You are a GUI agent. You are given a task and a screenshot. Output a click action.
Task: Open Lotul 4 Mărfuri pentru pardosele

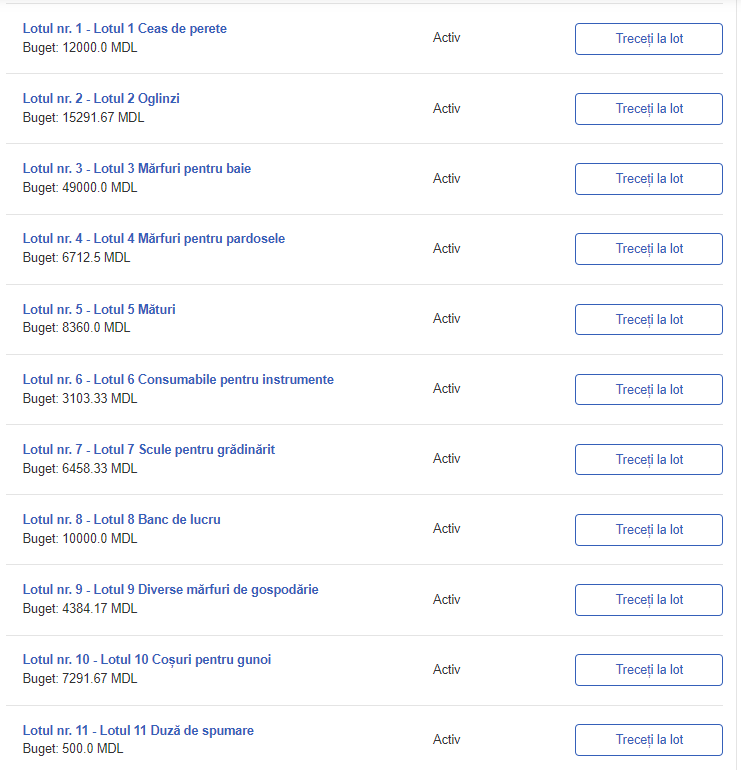point(154,239)
